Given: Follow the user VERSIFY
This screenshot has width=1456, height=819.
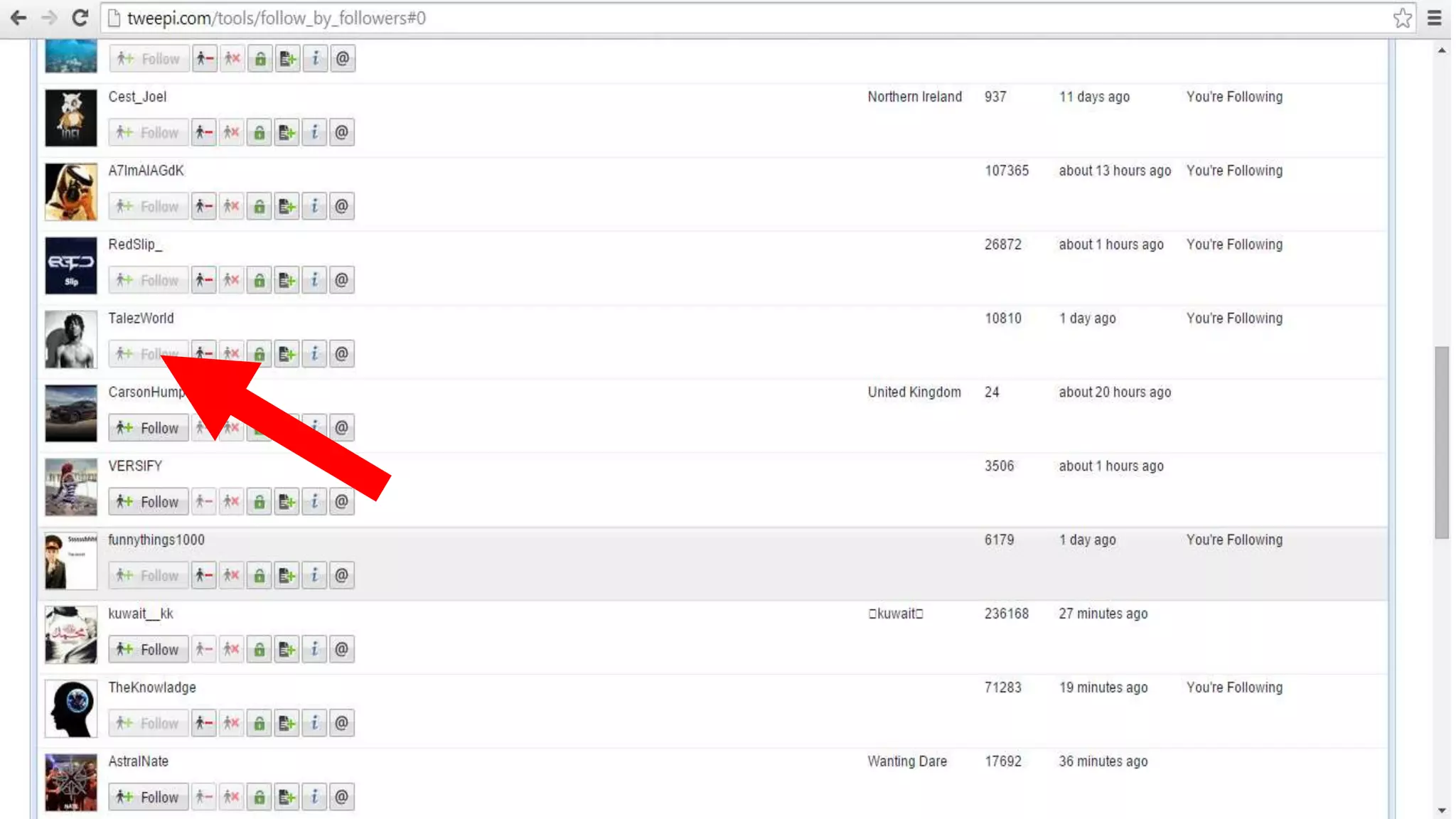Looking at the screenshot, I should (x=149, y=502).
